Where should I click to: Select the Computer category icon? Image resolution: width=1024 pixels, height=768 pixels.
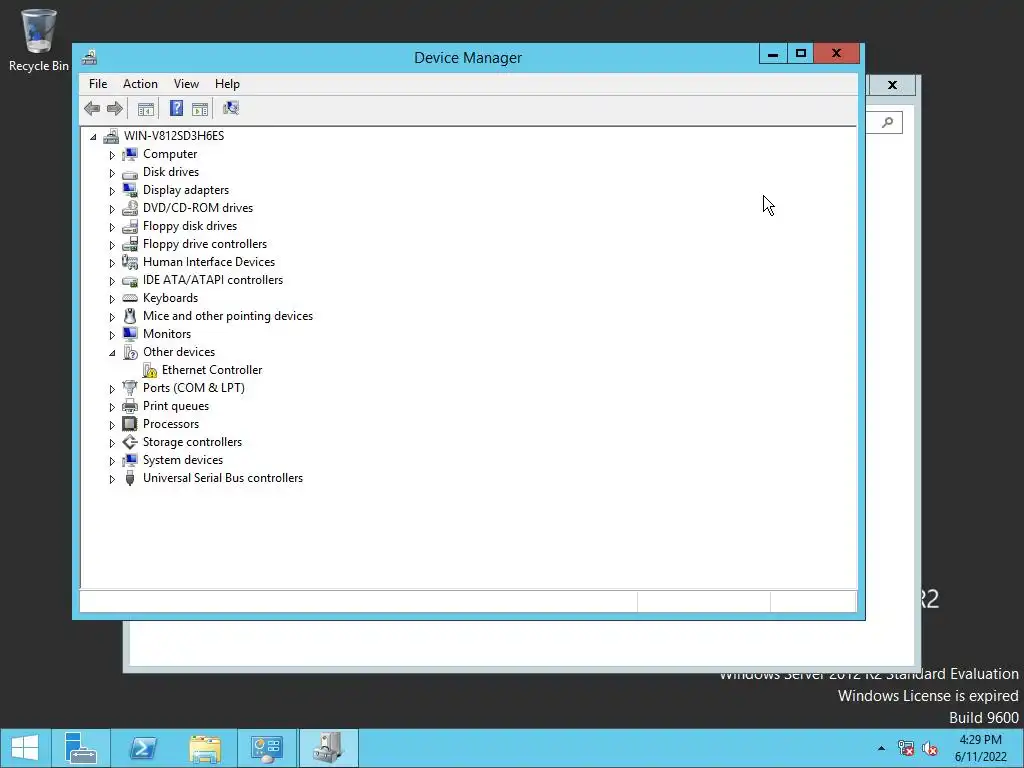[130, 154]
